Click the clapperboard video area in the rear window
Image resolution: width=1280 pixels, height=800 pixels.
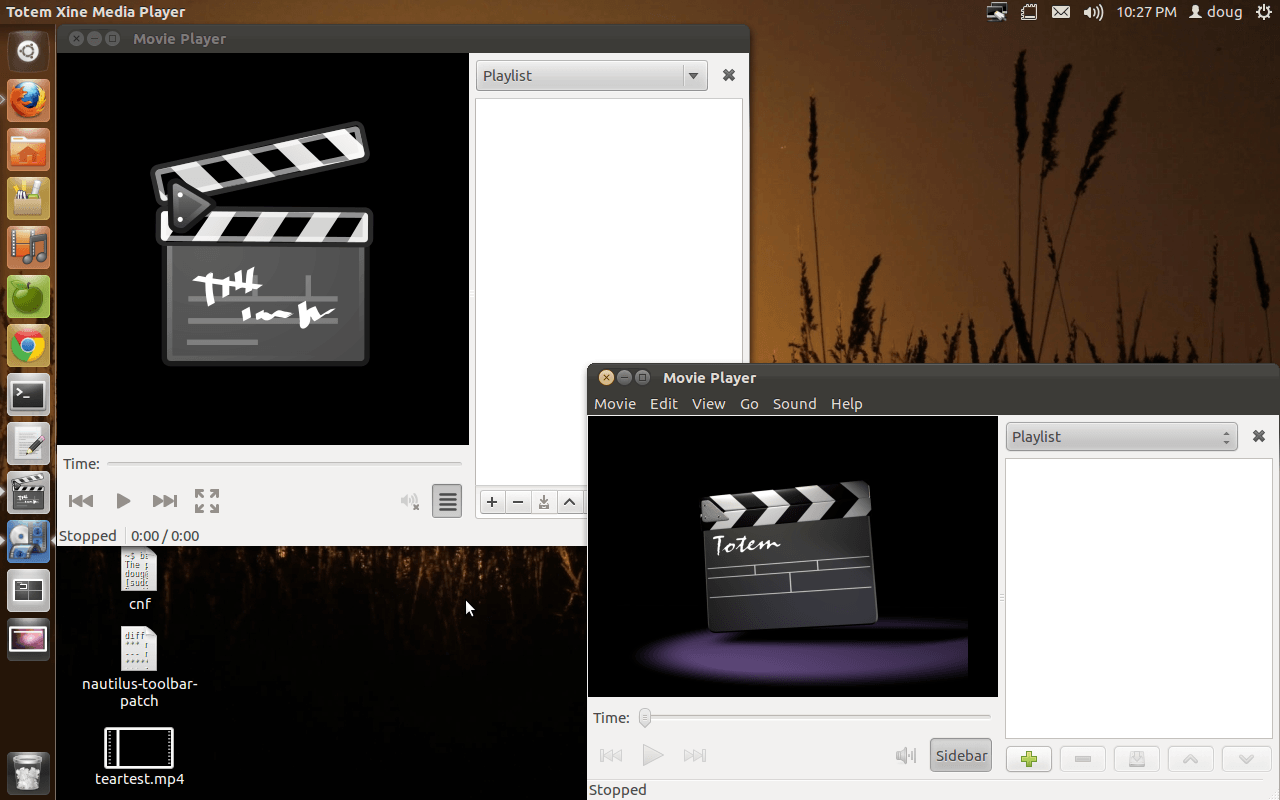(x=263, y=249)
